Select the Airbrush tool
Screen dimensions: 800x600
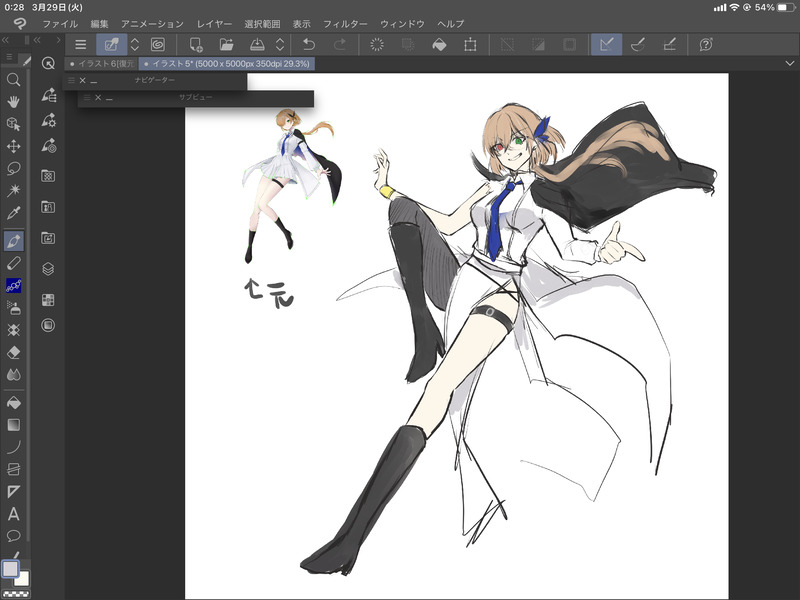coord(13,308)
